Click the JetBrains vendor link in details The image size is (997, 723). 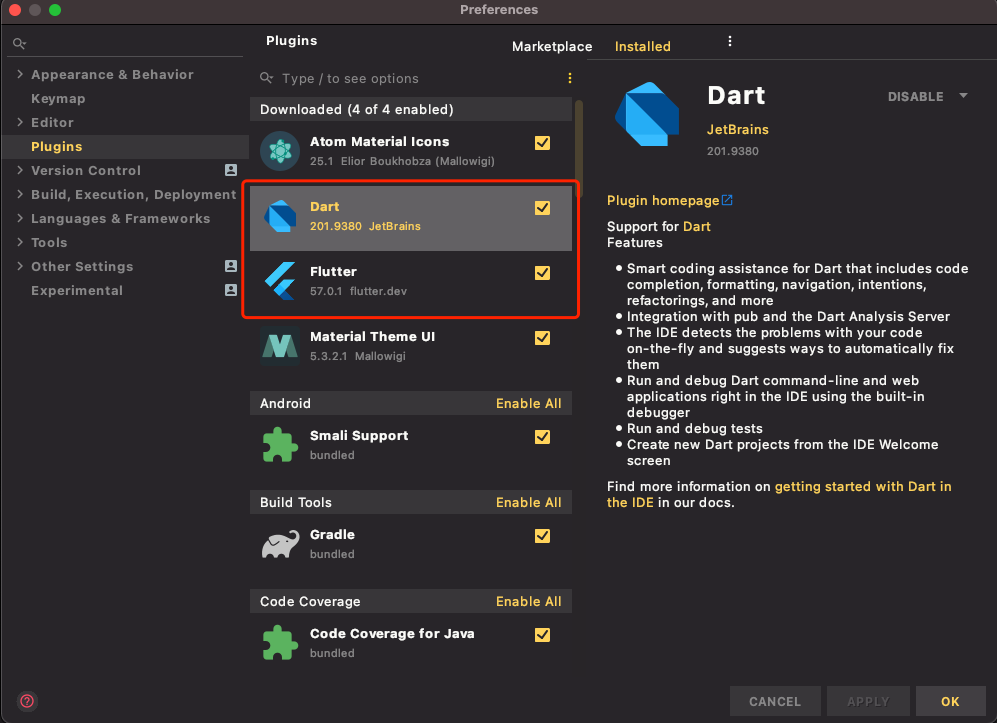click(738, 129)
